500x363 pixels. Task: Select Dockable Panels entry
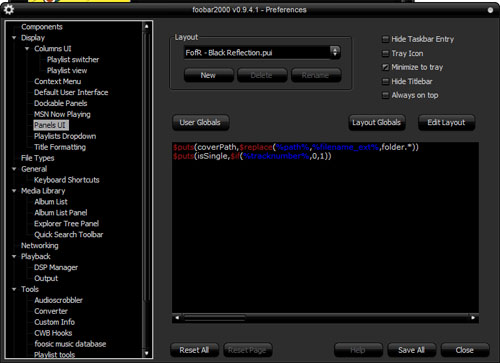(x=61, y=103)
